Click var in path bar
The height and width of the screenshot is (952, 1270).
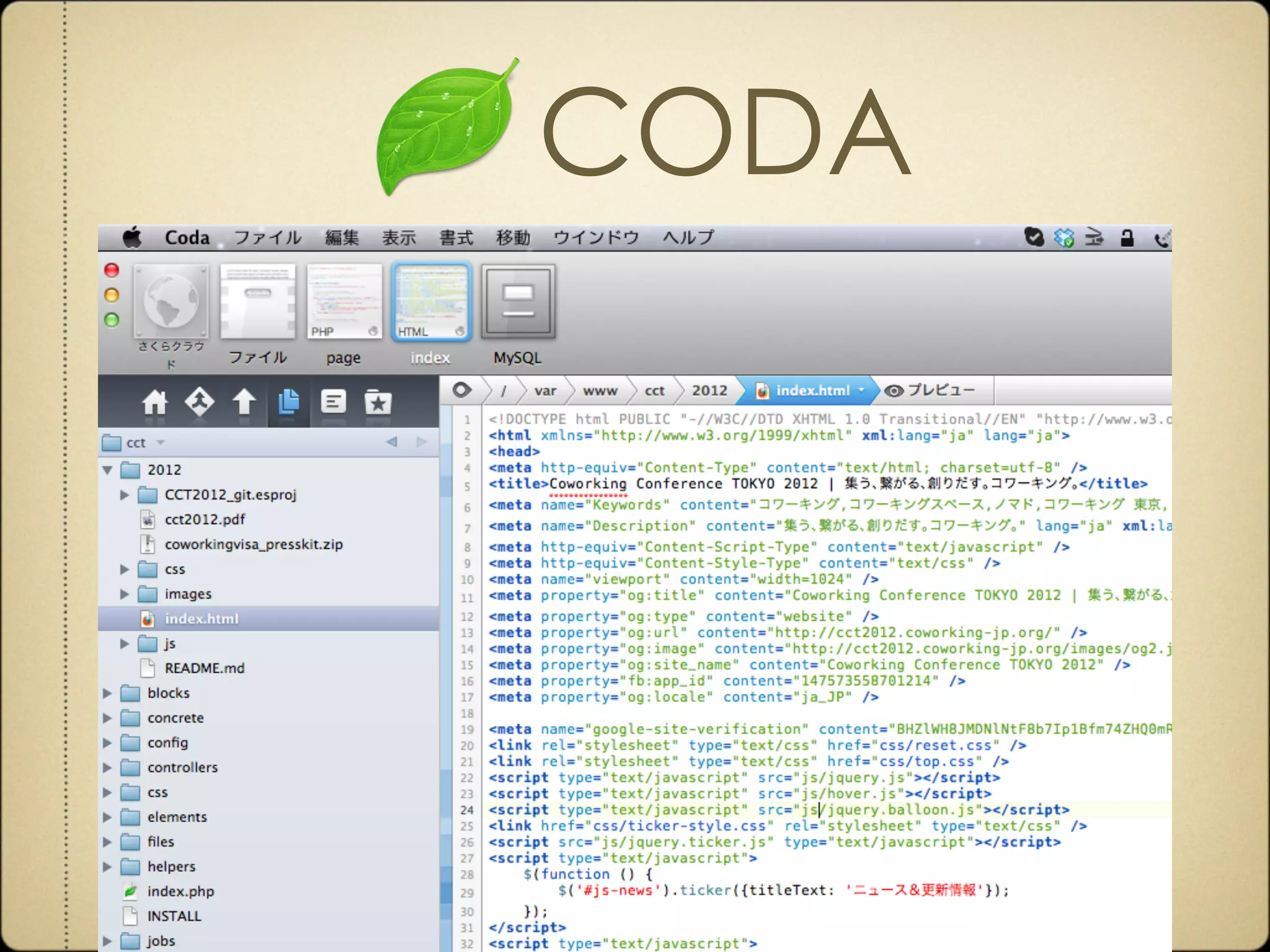(x=545, y=390)
